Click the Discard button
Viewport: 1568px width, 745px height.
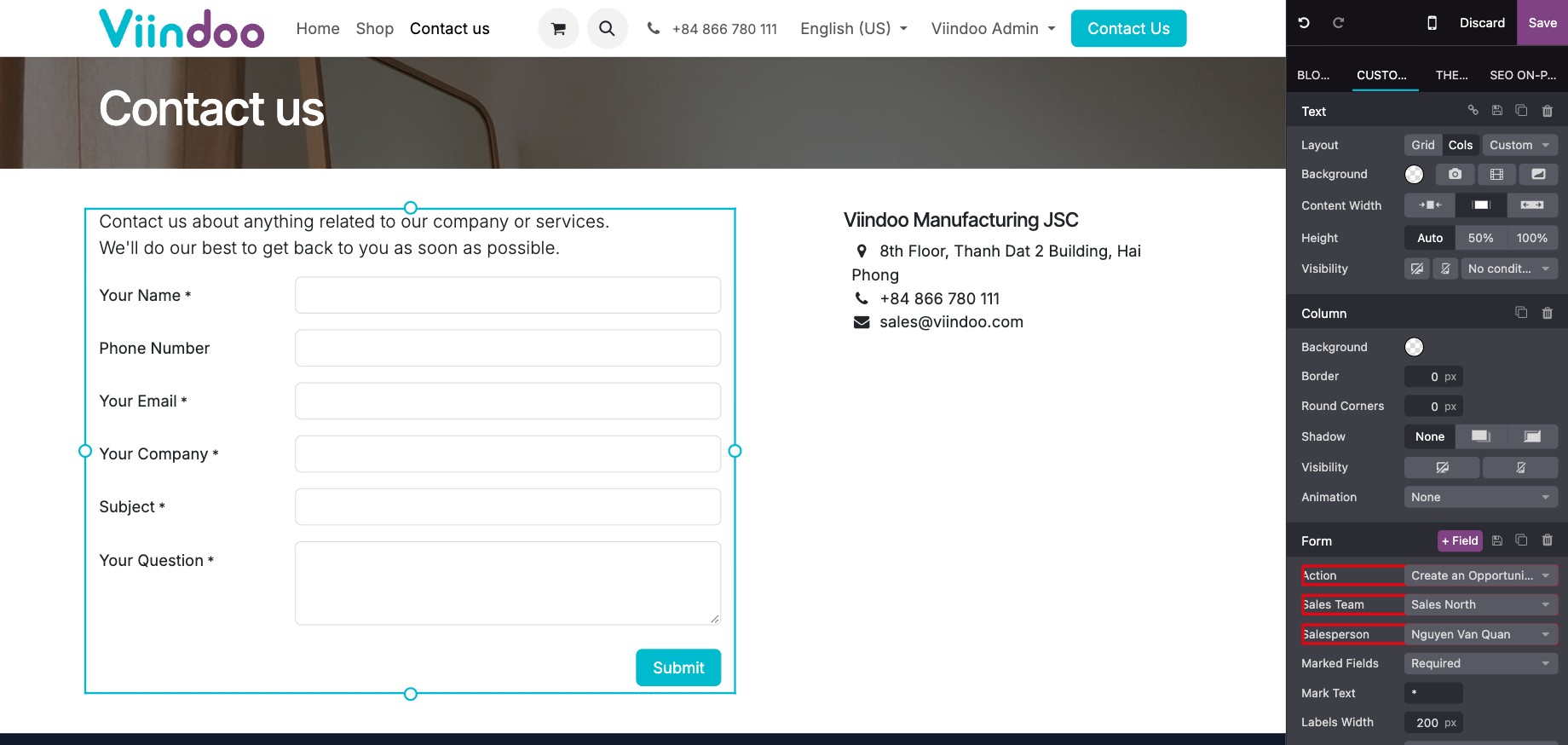click(x=1482, y=23)
